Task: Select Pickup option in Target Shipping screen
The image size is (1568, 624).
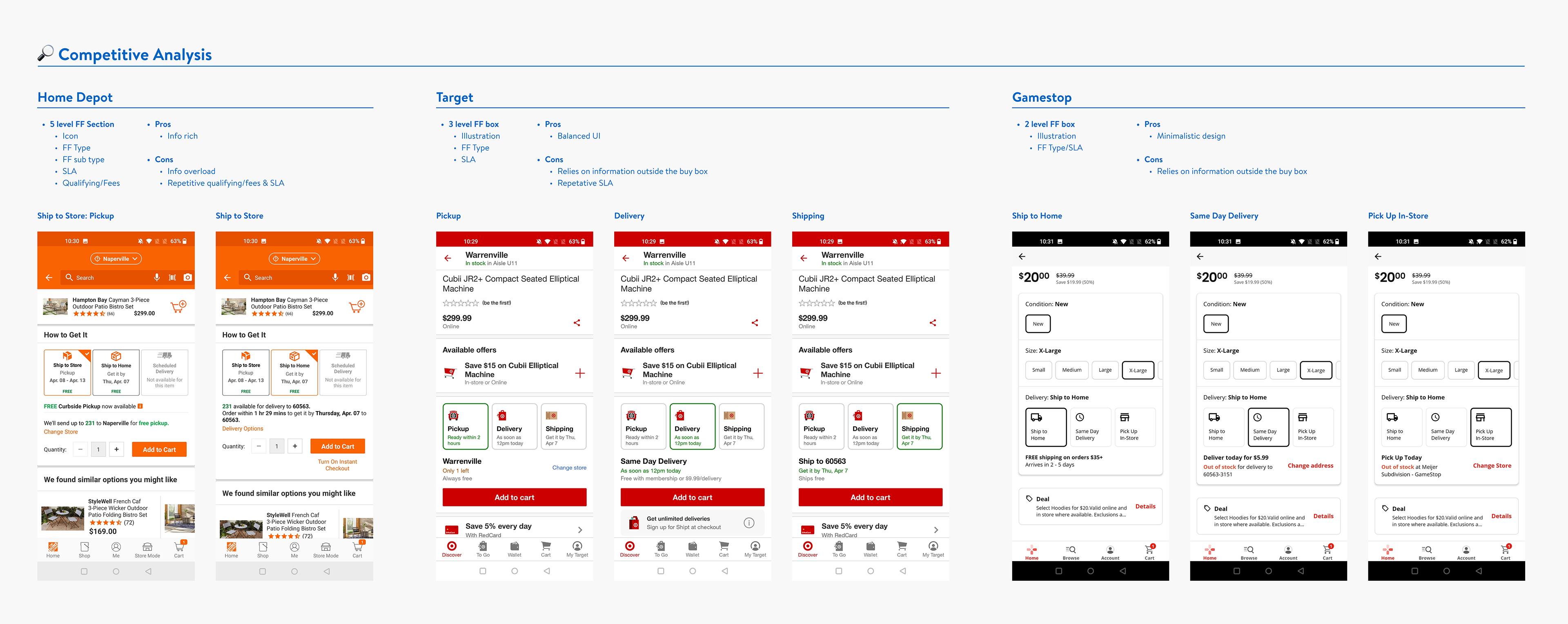Action: (x=821, y=427)
